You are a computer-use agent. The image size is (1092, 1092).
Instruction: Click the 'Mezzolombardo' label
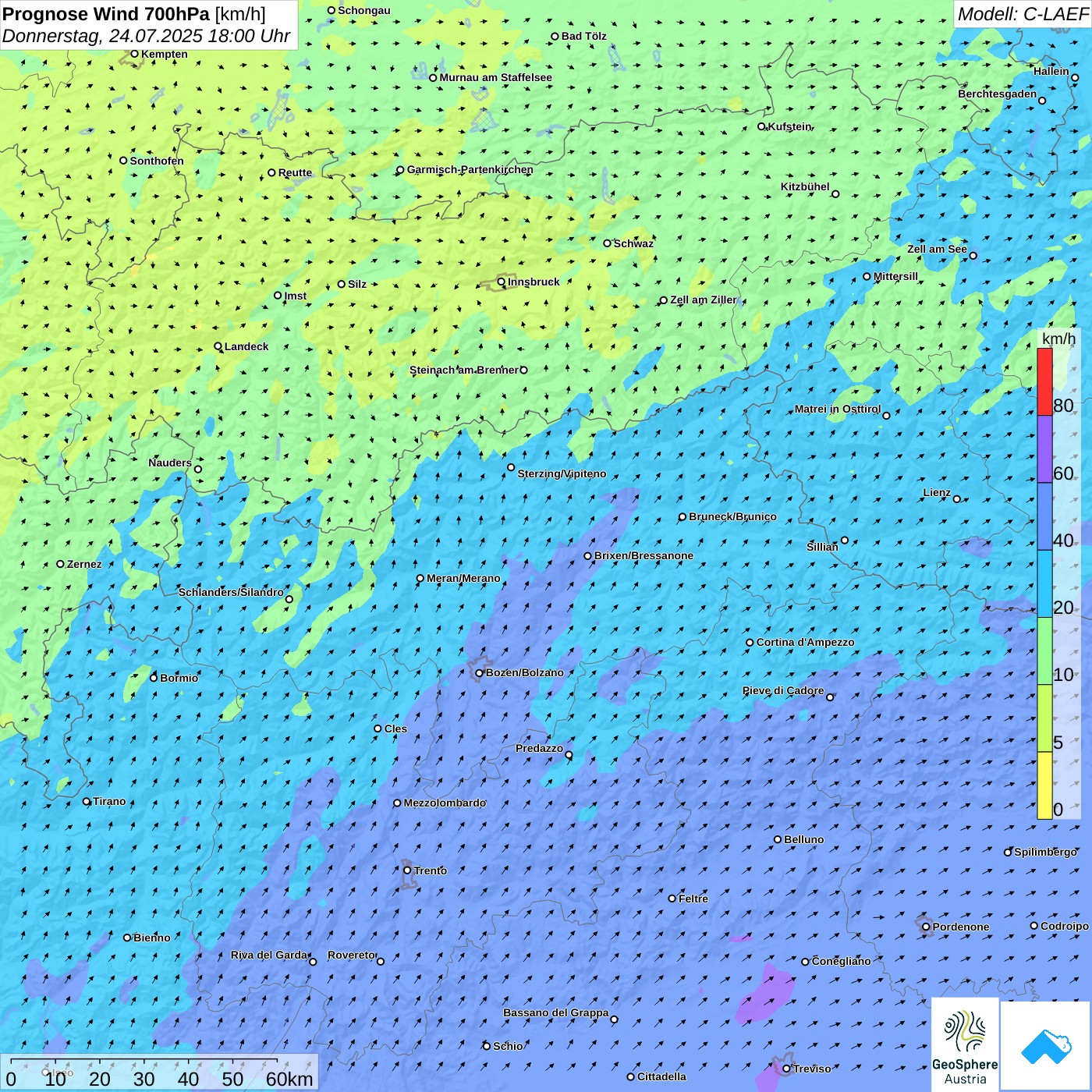click(445, 803)
